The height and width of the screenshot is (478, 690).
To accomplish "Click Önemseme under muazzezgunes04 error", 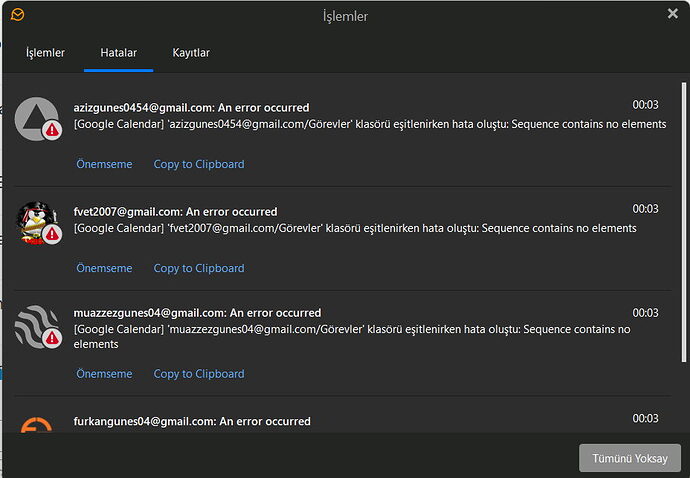I will coord(104,374).
